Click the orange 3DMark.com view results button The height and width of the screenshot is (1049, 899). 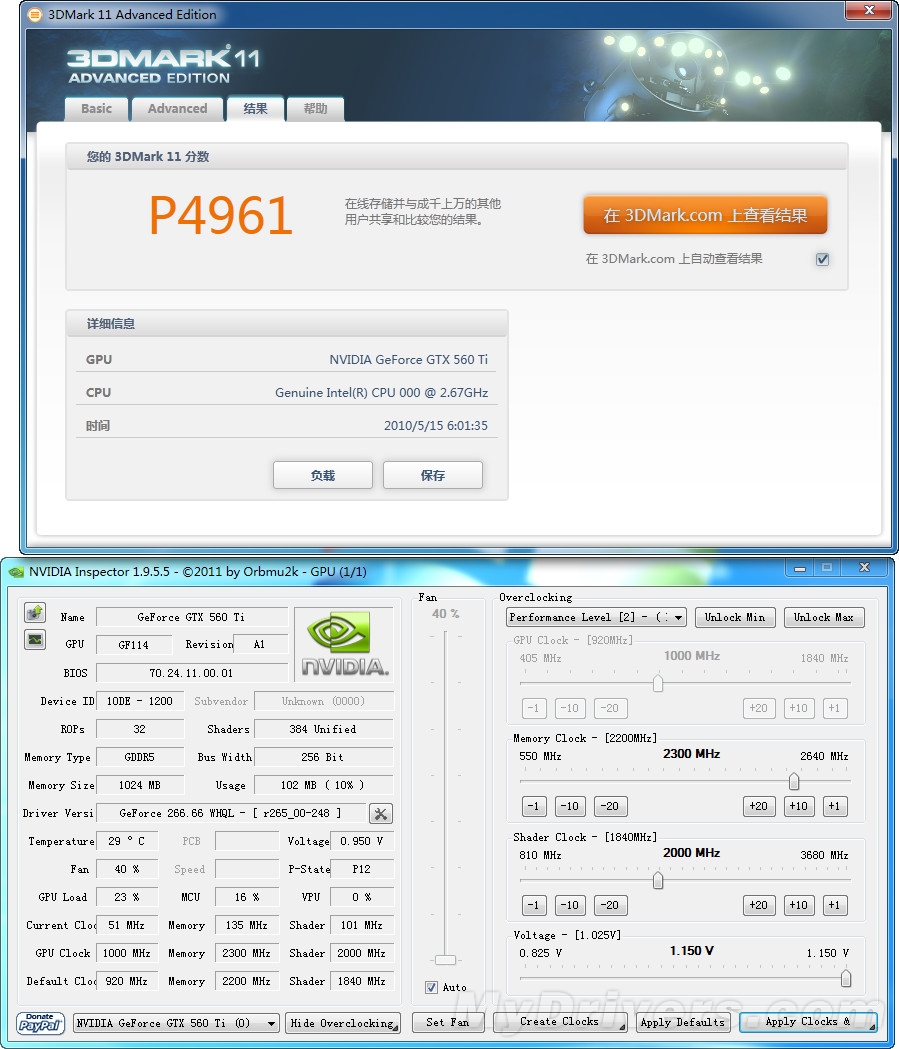coord(705,215)
